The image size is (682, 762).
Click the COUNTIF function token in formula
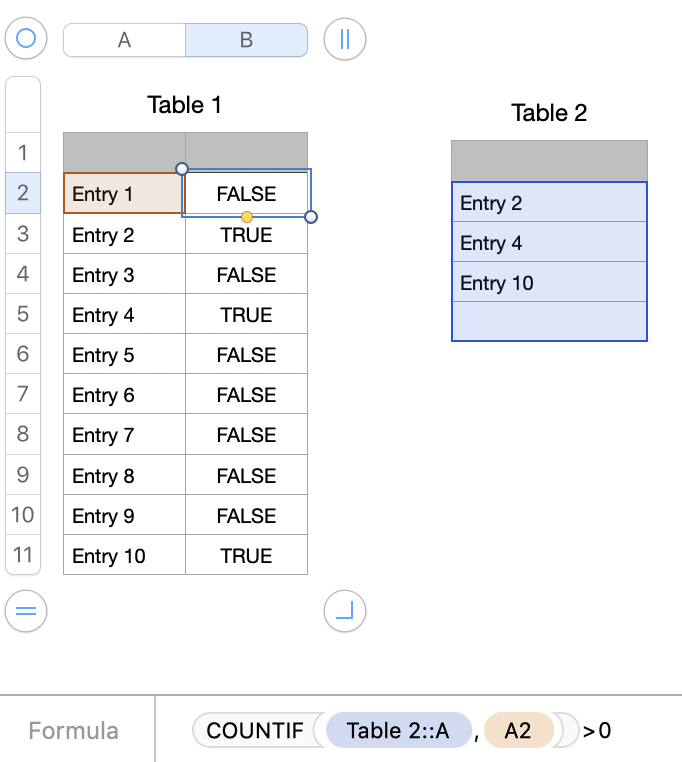[255, 731]
